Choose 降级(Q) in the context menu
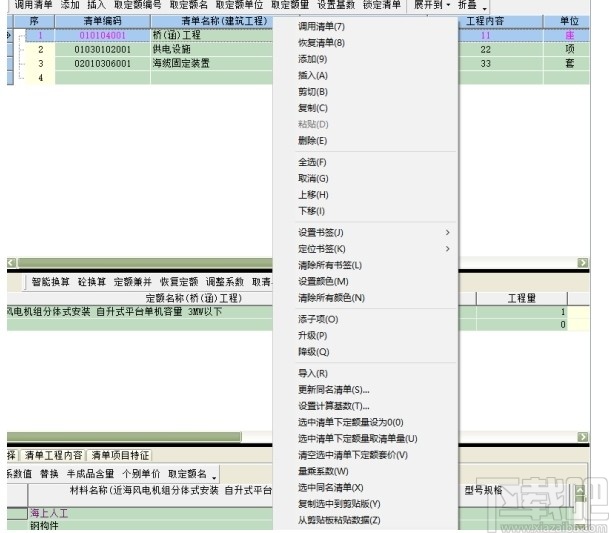The image size is (611, 533). [314, 352]
